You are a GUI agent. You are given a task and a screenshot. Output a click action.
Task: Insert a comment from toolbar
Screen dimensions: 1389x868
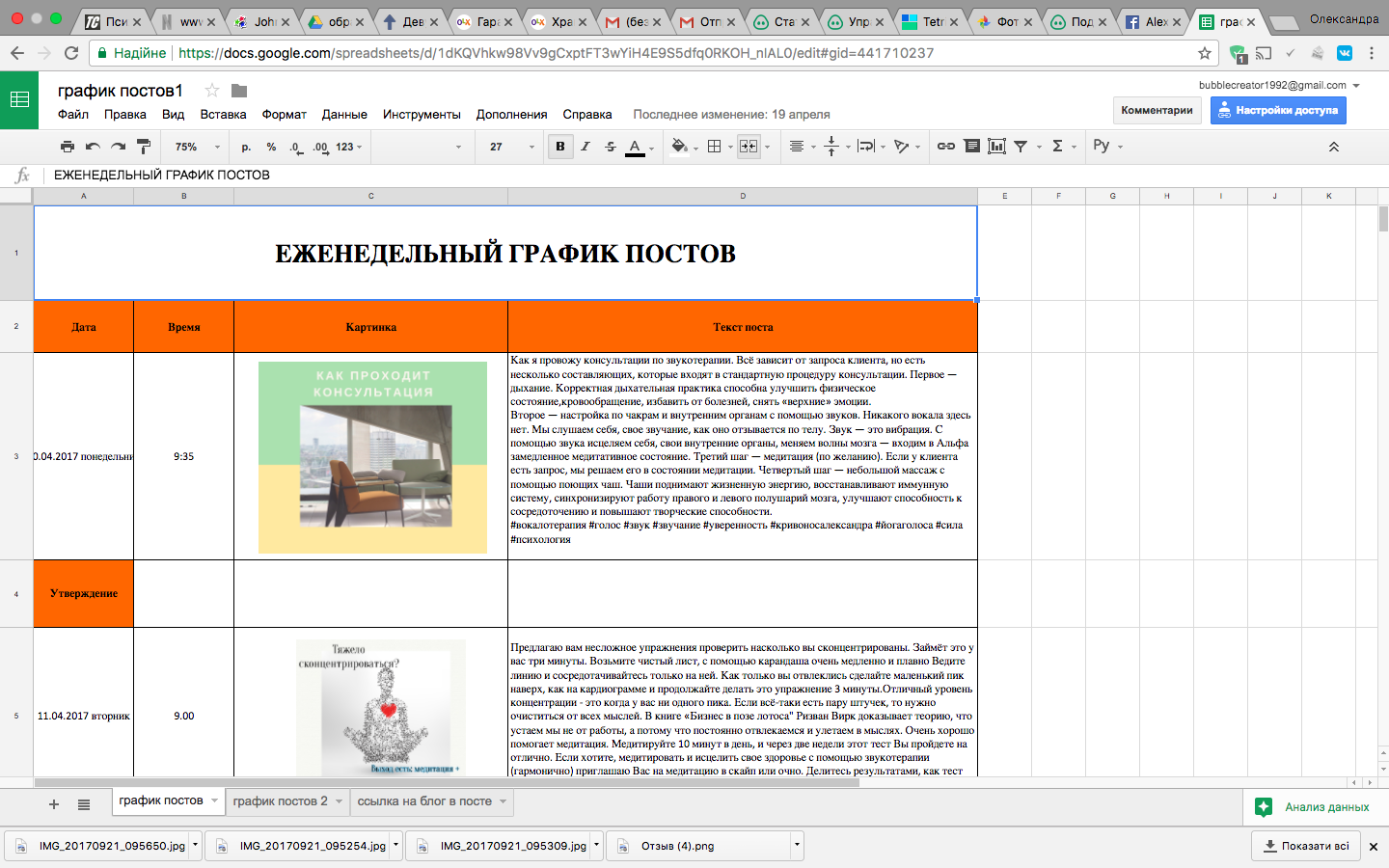(971, 147)
